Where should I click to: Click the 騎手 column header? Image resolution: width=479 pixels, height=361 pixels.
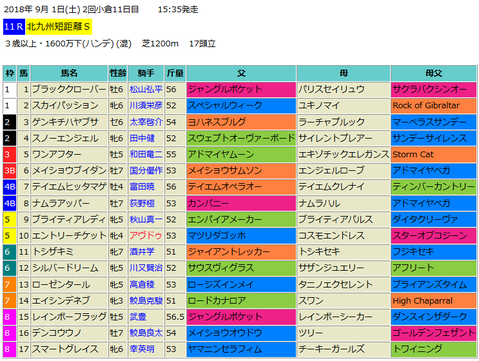pyautogui.click(x=146, y=73)
